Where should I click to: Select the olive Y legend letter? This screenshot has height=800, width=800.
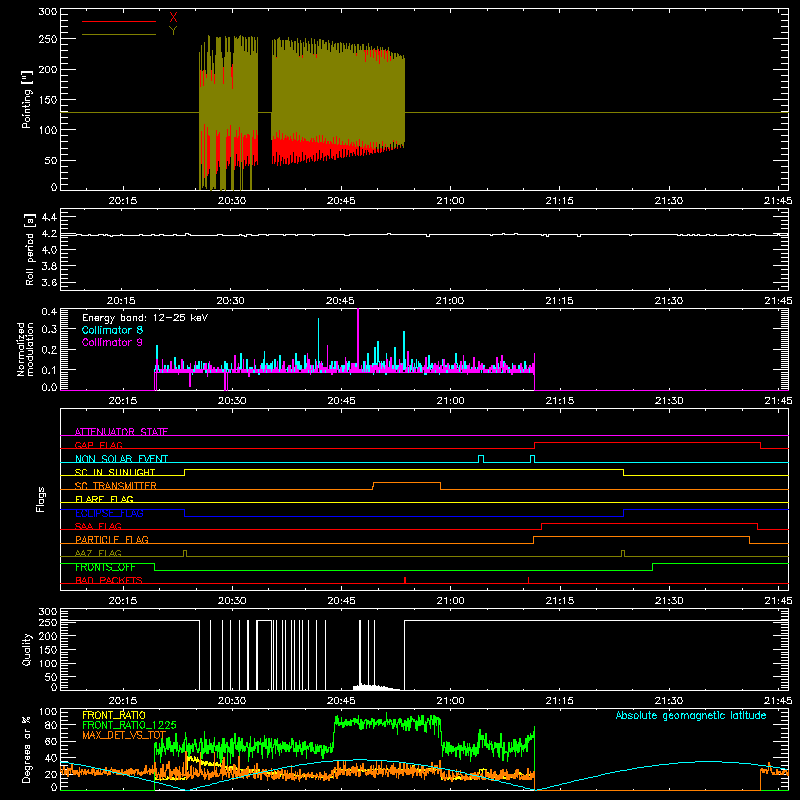tap(173, 31)
